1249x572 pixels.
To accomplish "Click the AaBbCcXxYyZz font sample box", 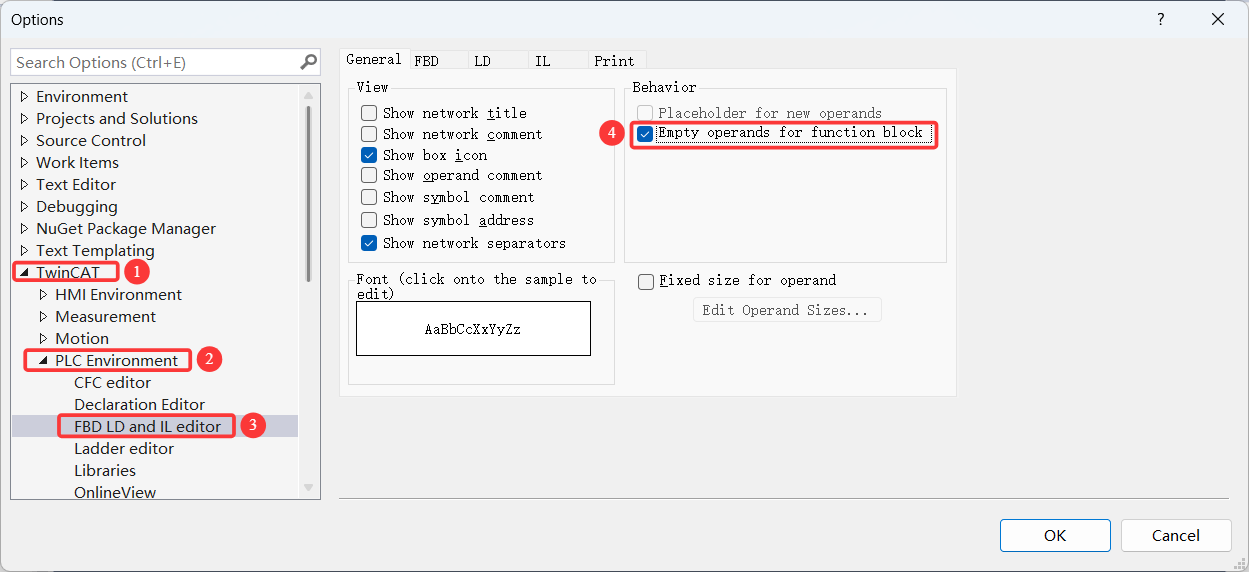I will click(473, 329).
